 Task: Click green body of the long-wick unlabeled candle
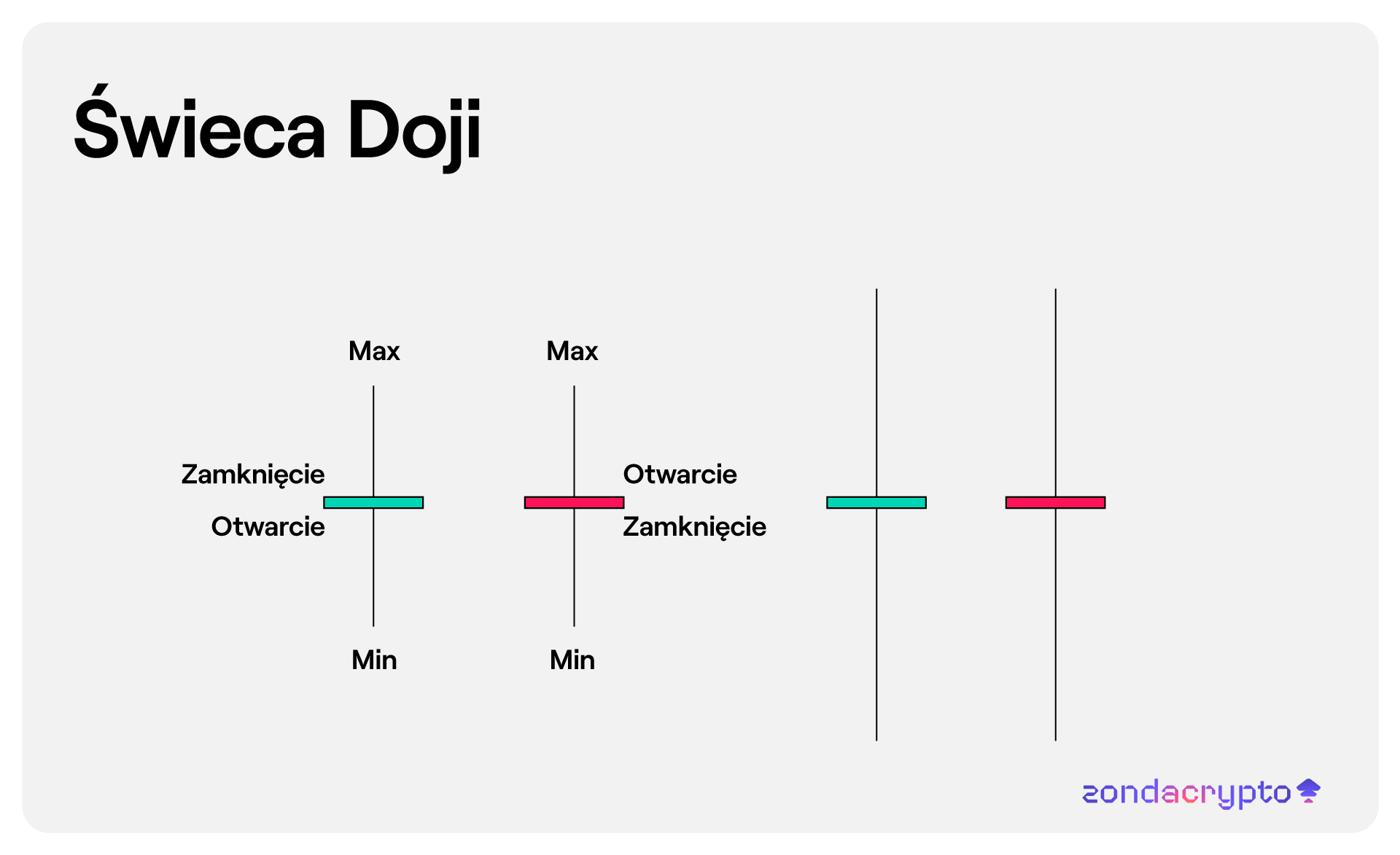tap(876, 502)
